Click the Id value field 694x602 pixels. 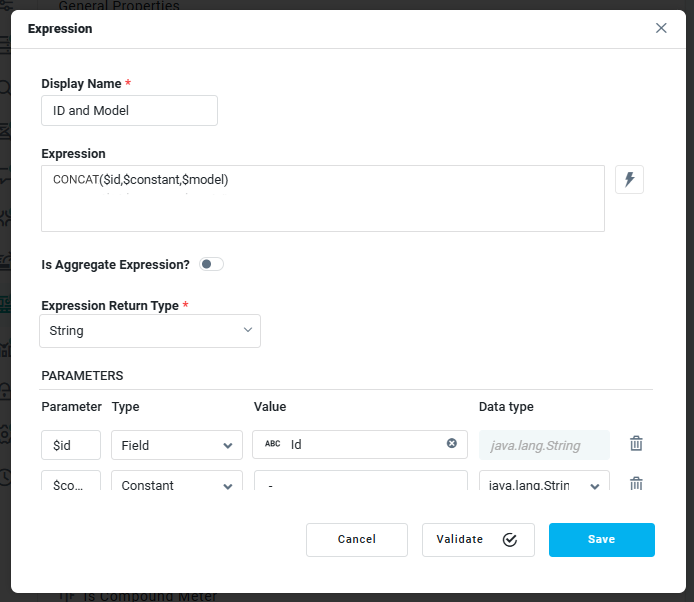[x=365, y=444]
